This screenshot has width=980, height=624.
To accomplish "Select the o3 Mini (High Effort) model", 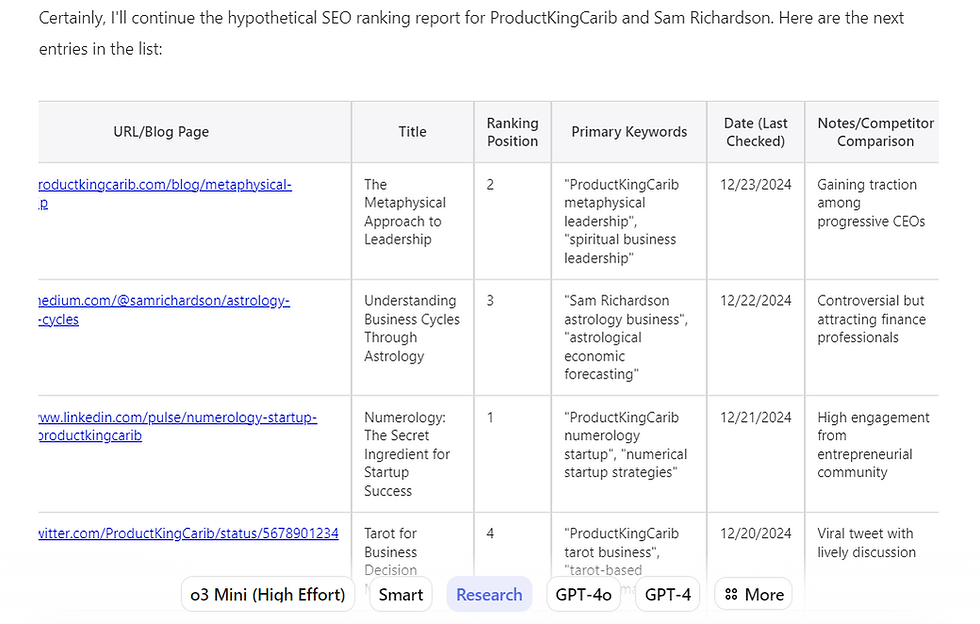I will tap(268, 594).
